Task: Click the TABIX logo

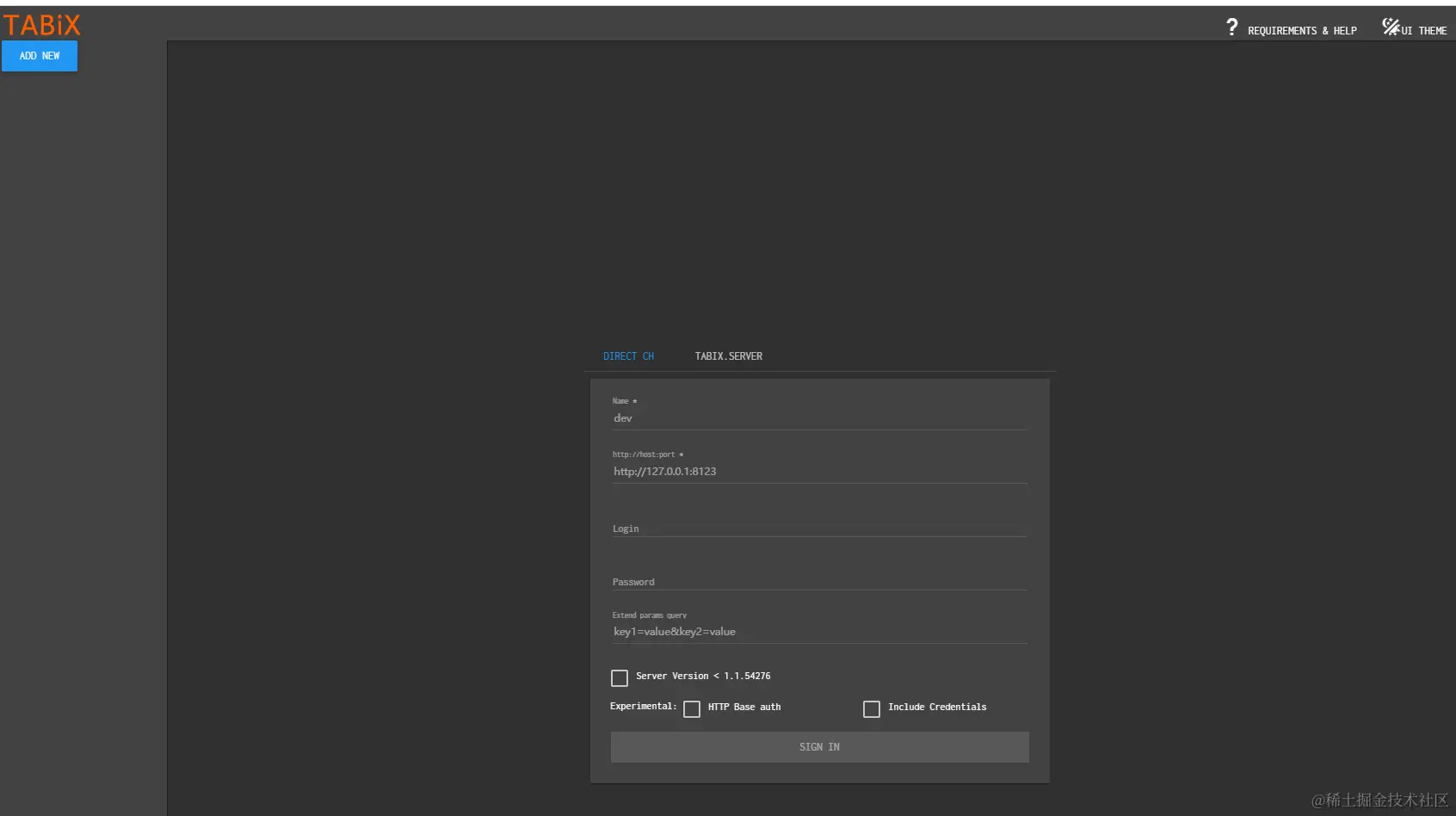Action: (41, 25)
